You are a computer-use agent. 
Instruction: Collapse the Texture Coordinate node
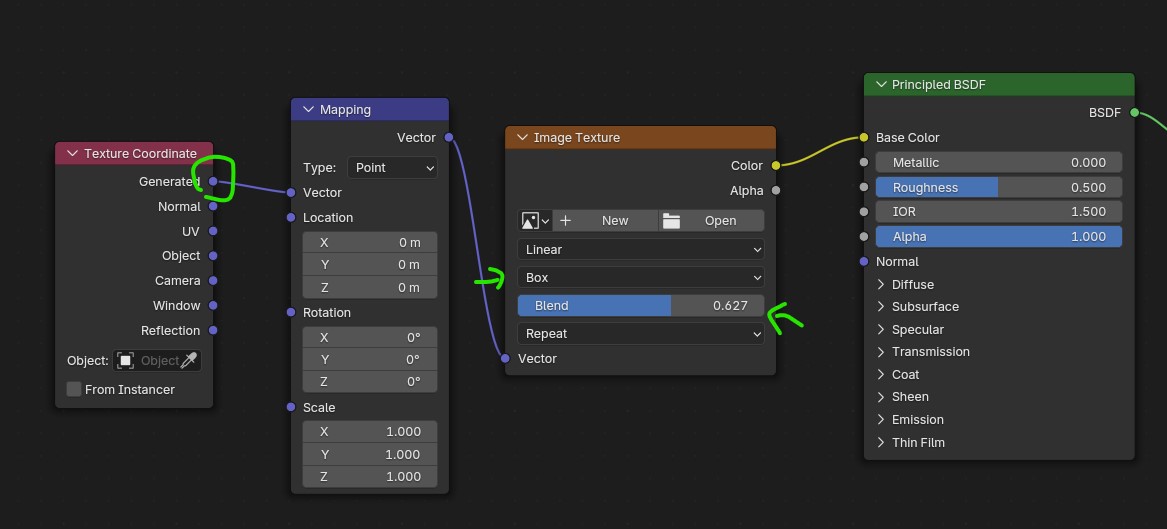pos(72,153)
